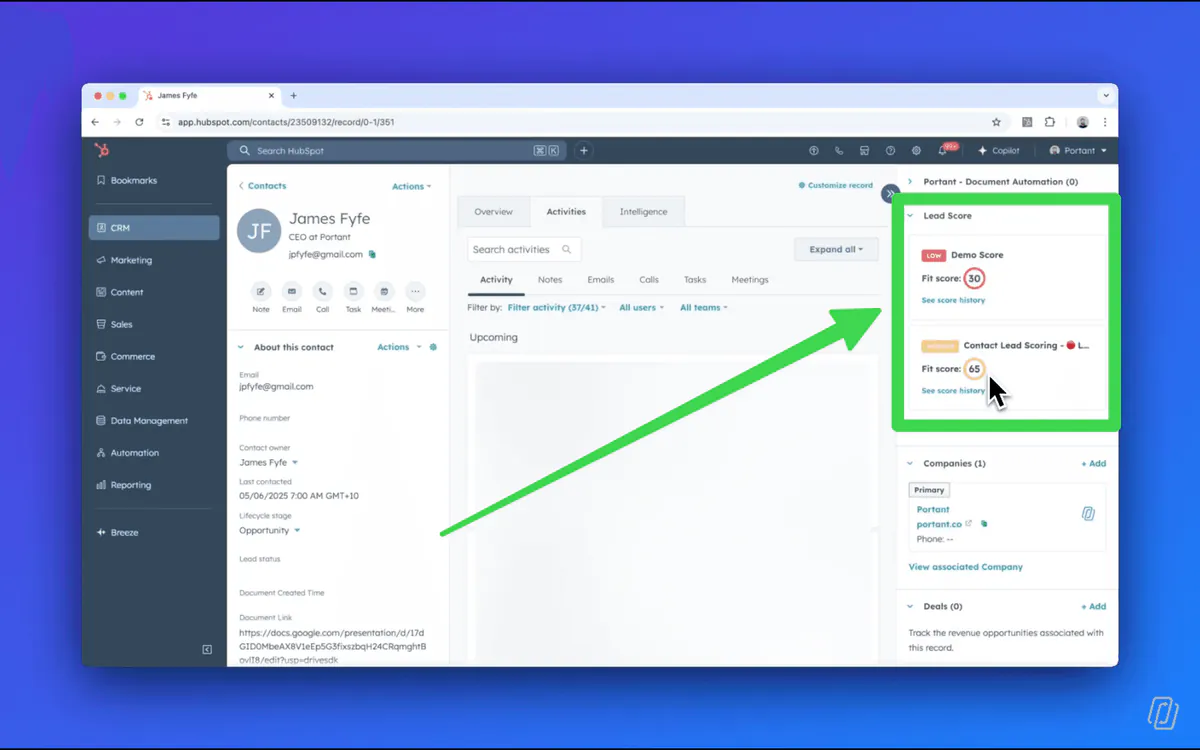Click the plus quick-create button

pos(584,151)
